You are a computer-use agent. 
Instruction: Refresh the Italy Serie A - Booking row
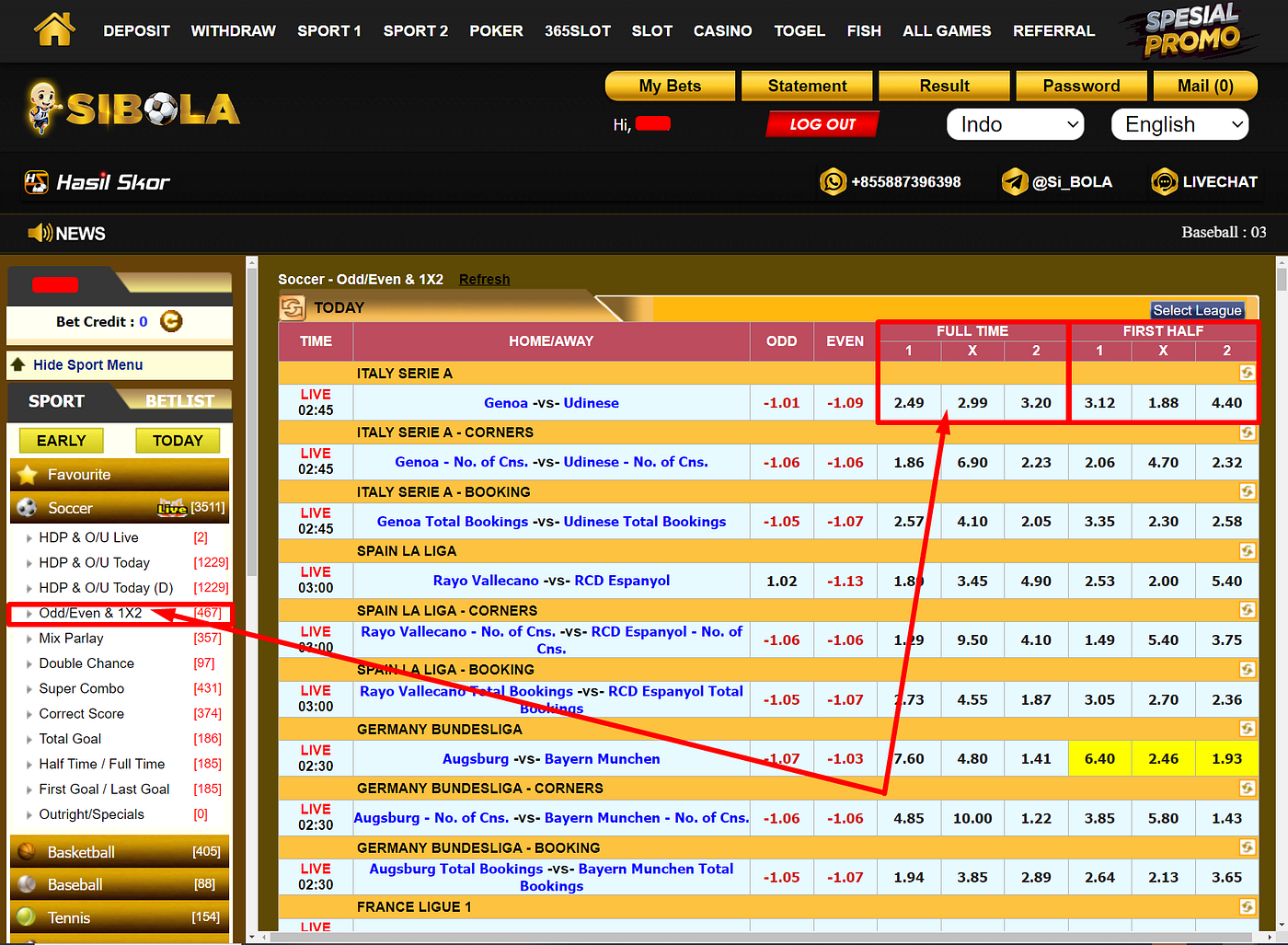coord(1248,491)
